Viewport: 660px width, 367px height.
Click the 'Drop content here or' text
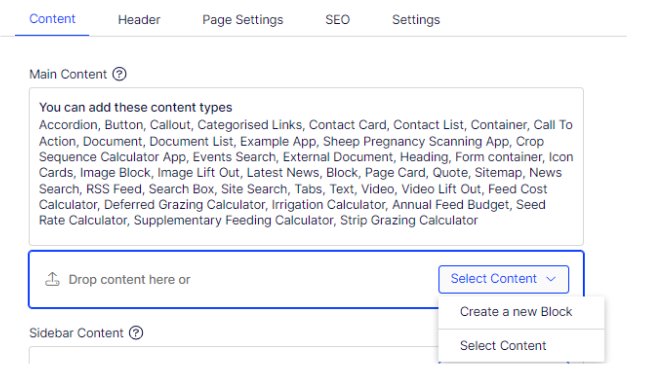point(129,279)
